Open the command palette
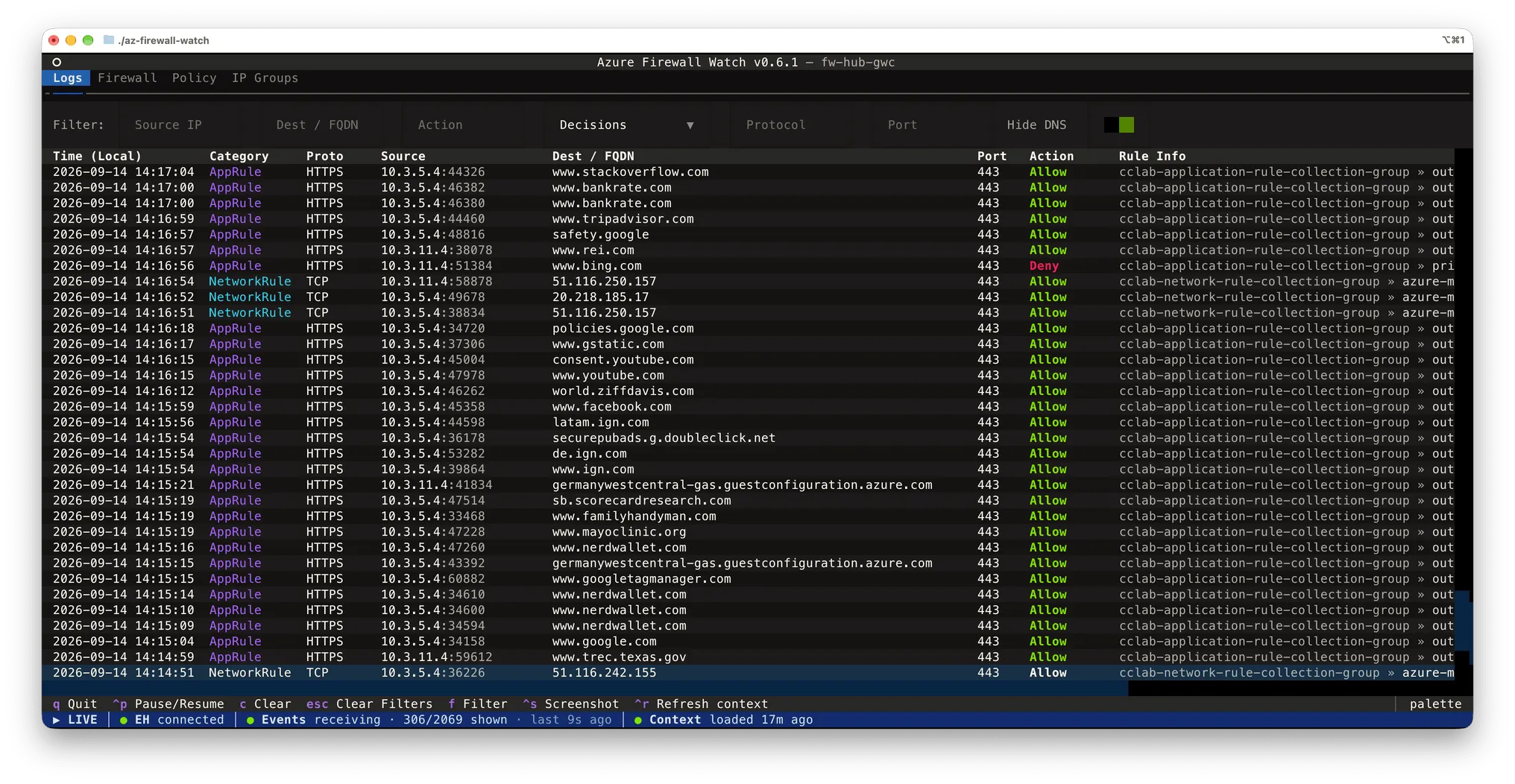Viewport: 1515px width, 784px height. coord(1435,704)
